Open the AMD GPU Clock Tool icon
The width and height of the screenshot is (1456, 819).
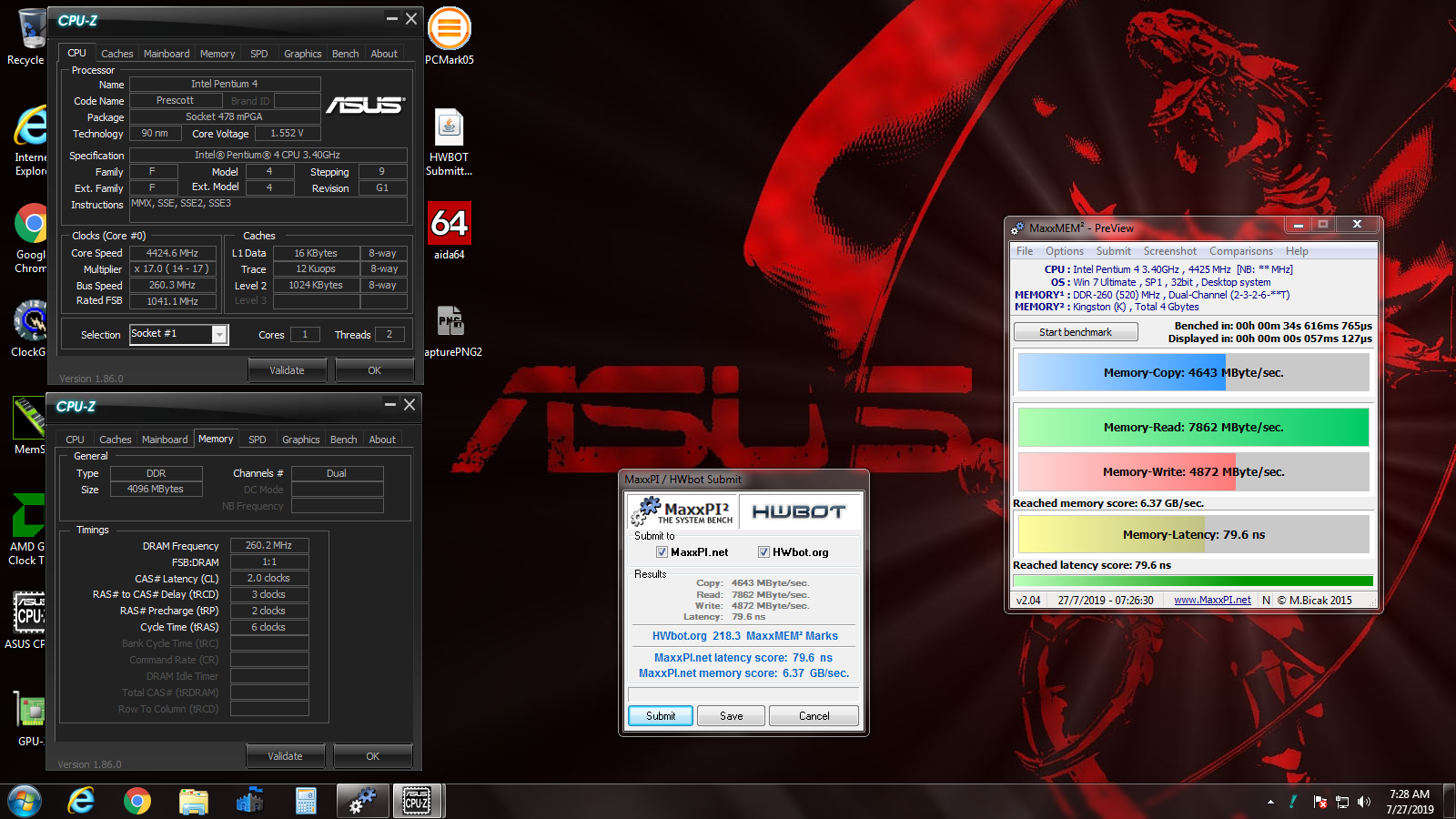(x=27, y=530)
